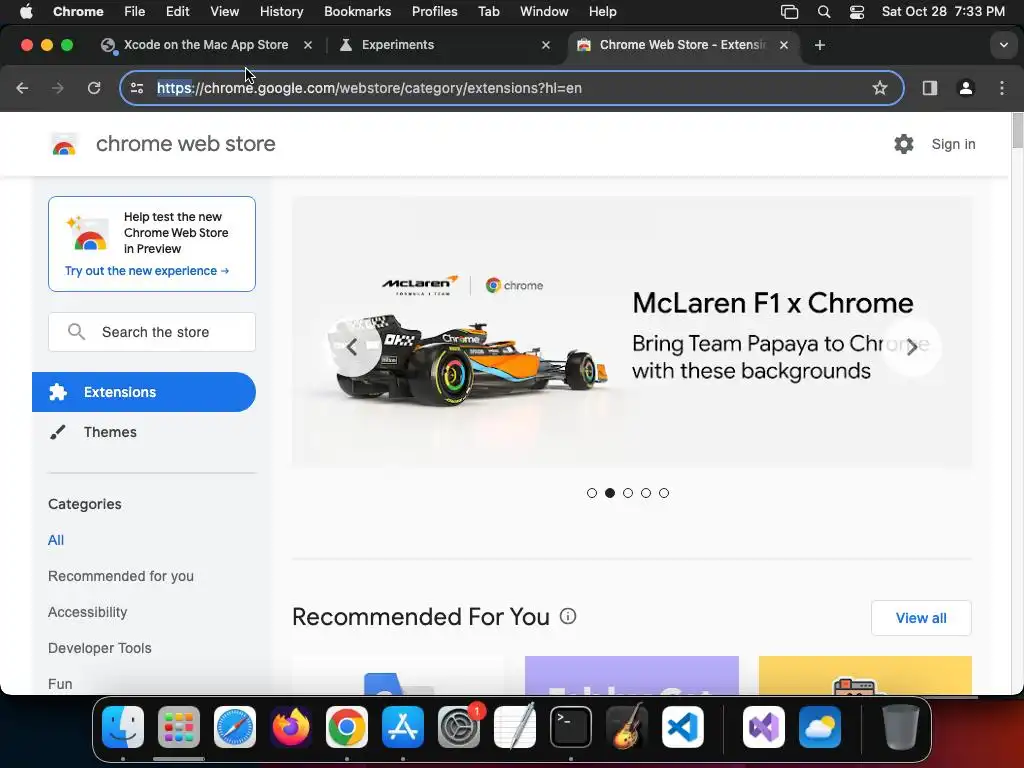Open the History menu
The height and width of the screenshot is (768, 1024).
point(281,11)
